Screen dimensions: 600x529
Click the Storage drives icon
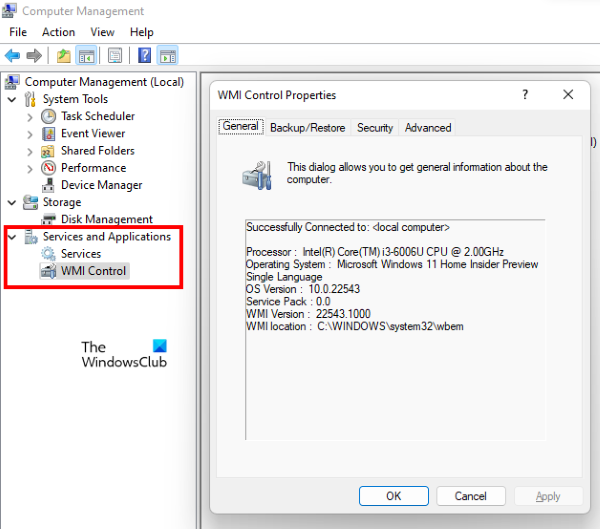31,202
